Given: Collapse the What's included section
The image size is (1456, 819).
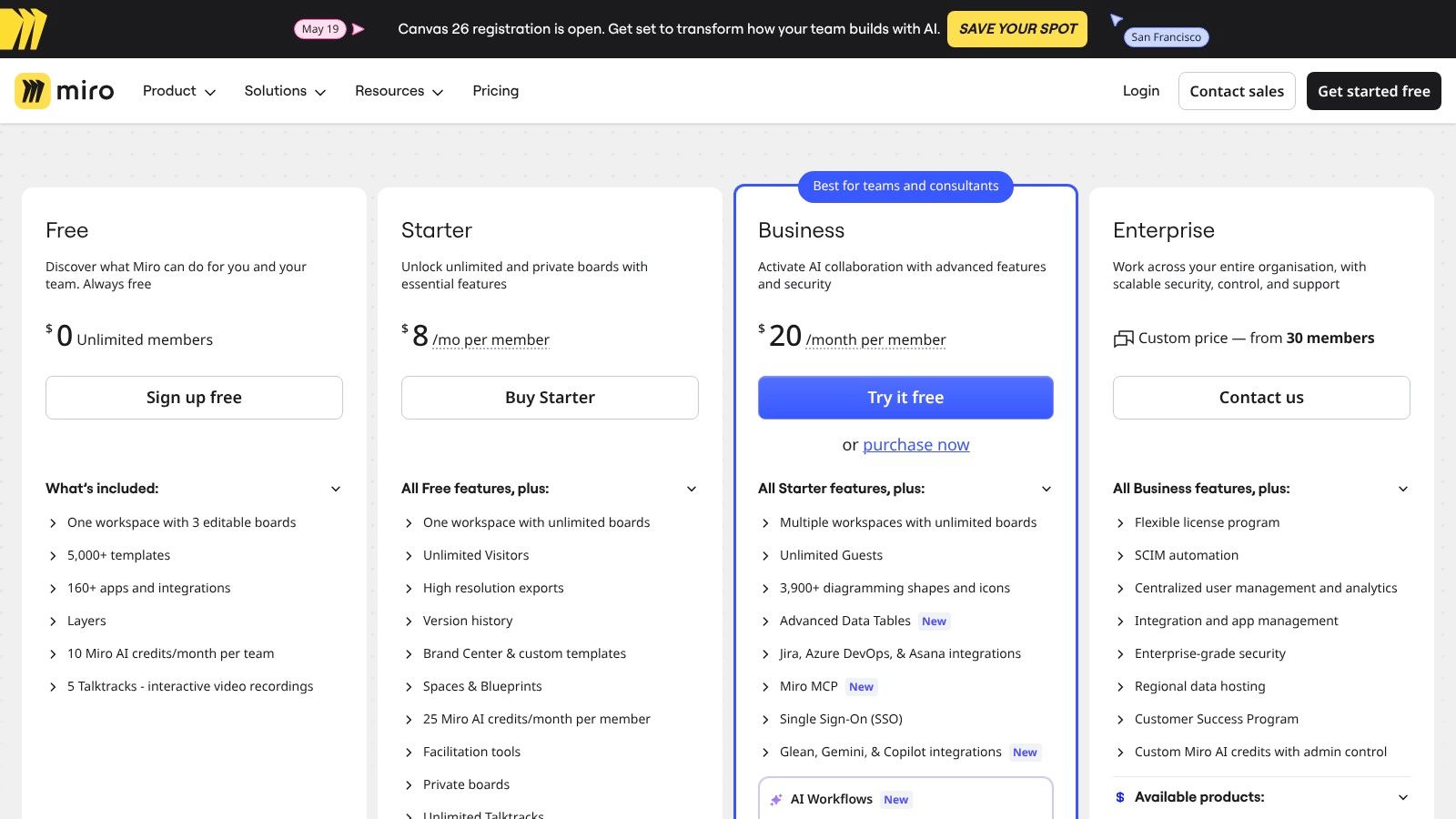Looking at the screenshot, I should coord(194,489).
